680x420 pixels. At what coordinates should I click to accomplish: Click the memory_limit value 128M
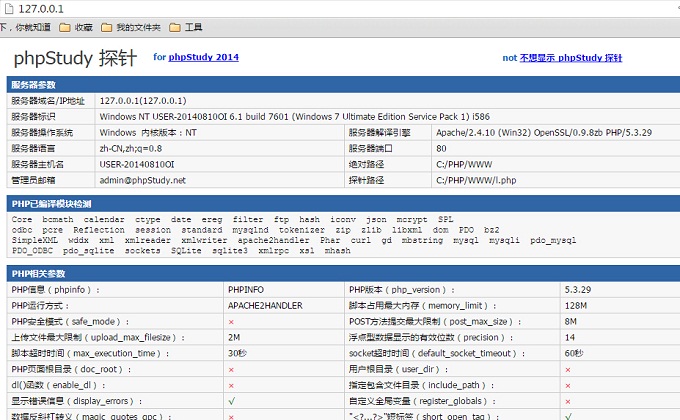(575, 306)
